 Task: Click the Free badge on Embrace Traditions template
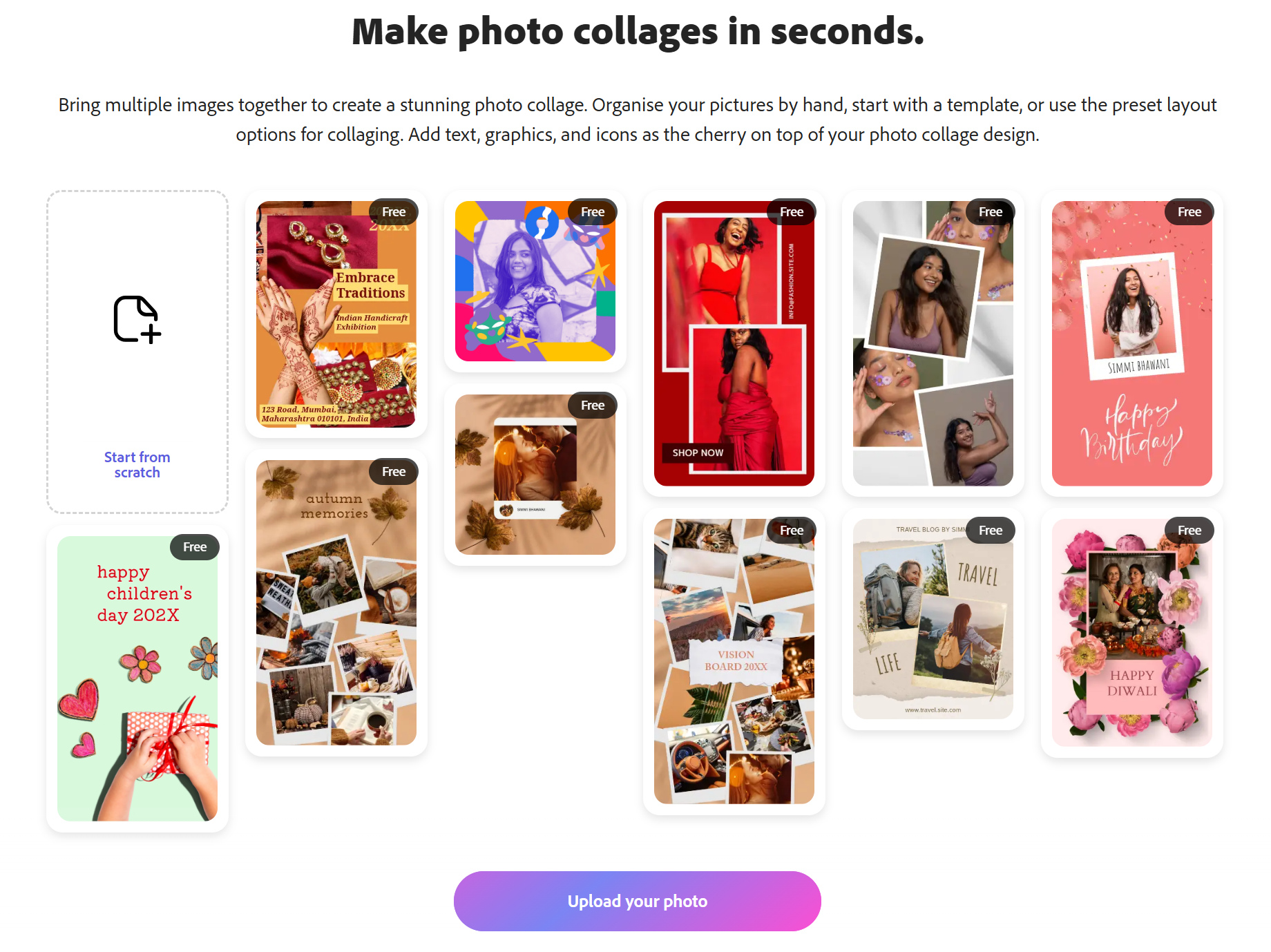click(394, 212)
